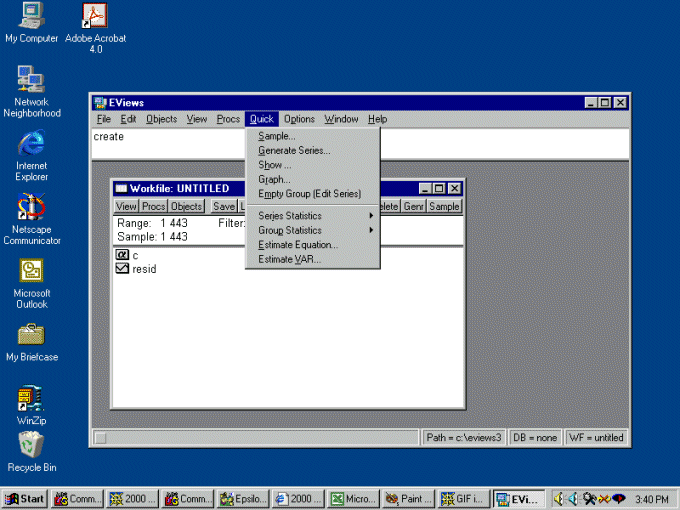
Task: Open the Adobe Acrobat 4.0 shortcut
Action: tap(95, 16)
